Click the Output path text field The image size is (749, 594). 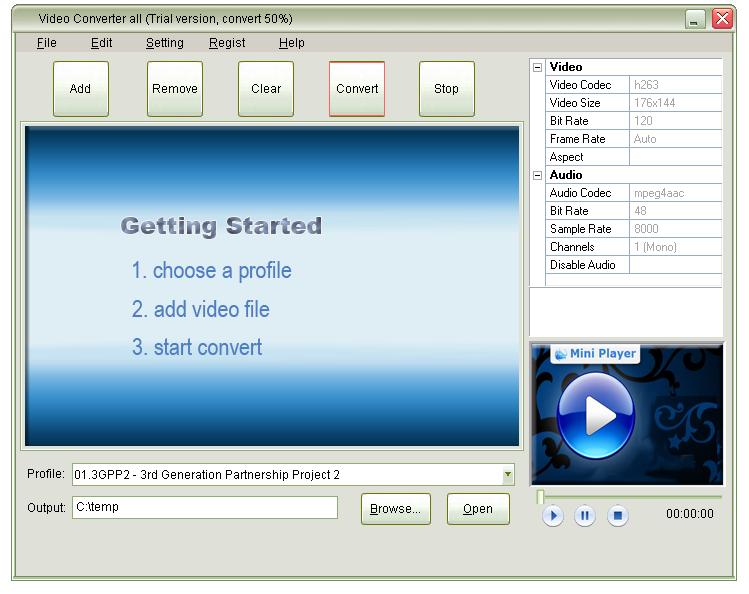pos(205,508)
